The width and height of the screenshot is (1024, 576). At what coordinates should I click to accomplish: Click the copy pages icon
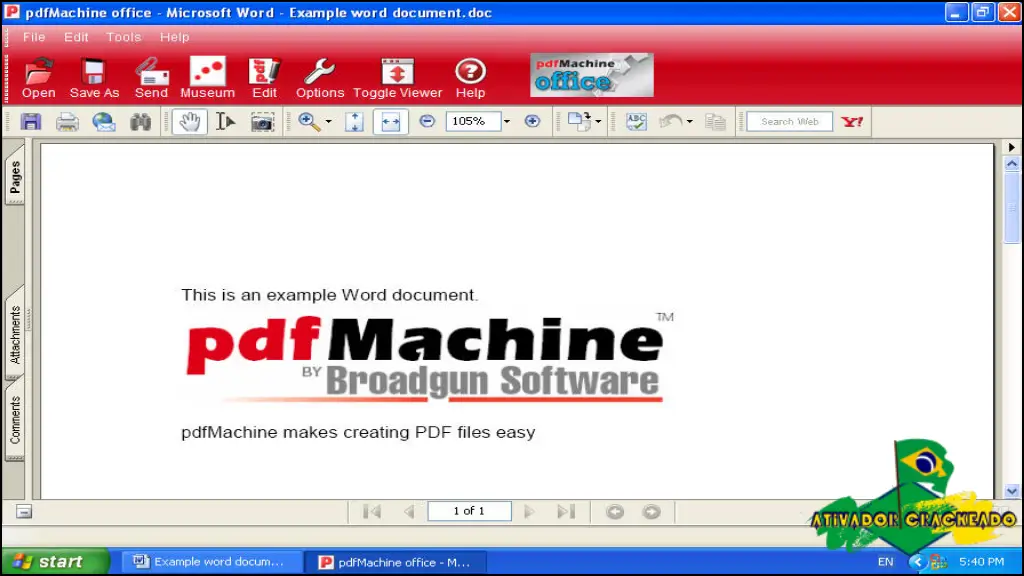pos(715,121)
